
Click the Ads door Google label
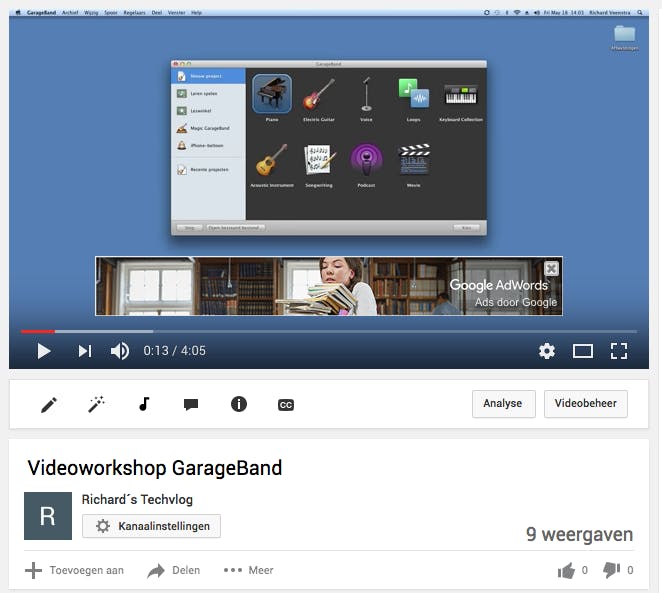click(x=515, y=302)
